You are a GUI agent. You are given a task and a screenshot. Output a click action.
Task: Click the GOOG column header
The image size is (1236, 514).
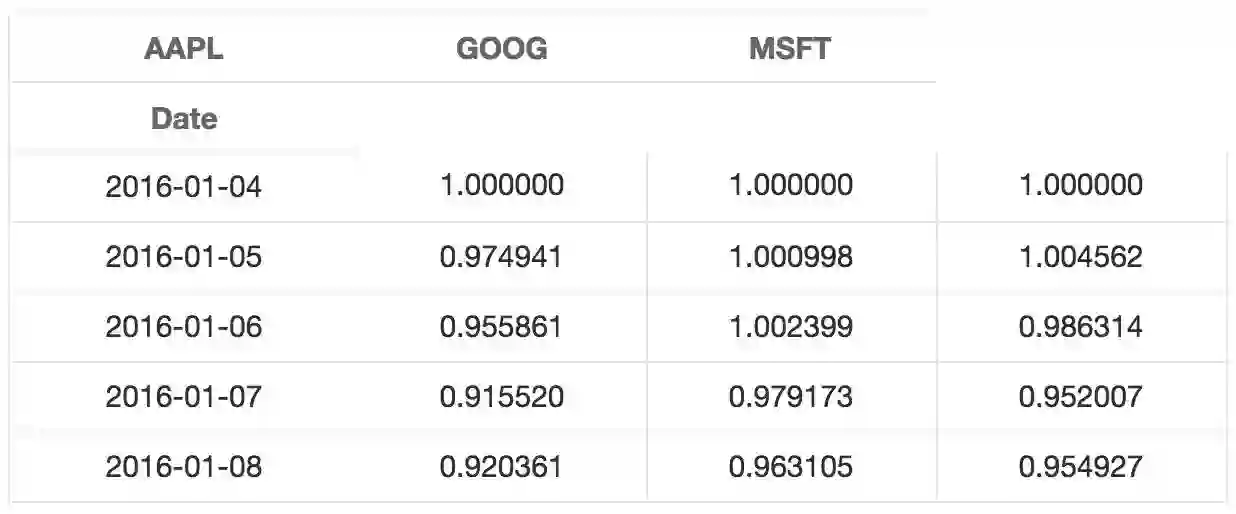tap(501, 49)
